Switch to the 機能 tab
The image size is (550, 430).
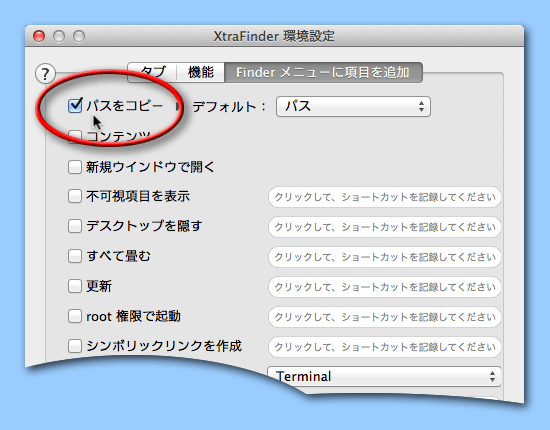click(x=201, y=73)
